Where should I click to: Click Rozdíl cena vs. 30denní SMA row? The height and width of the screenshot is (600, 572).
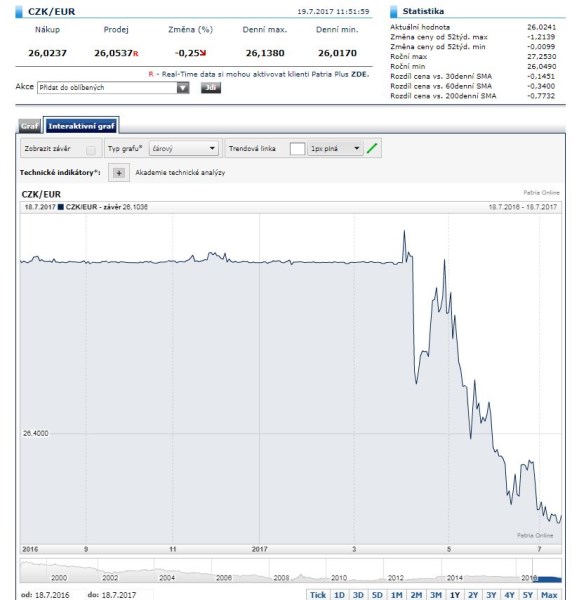pyautogui.click(x=473, y=77)
